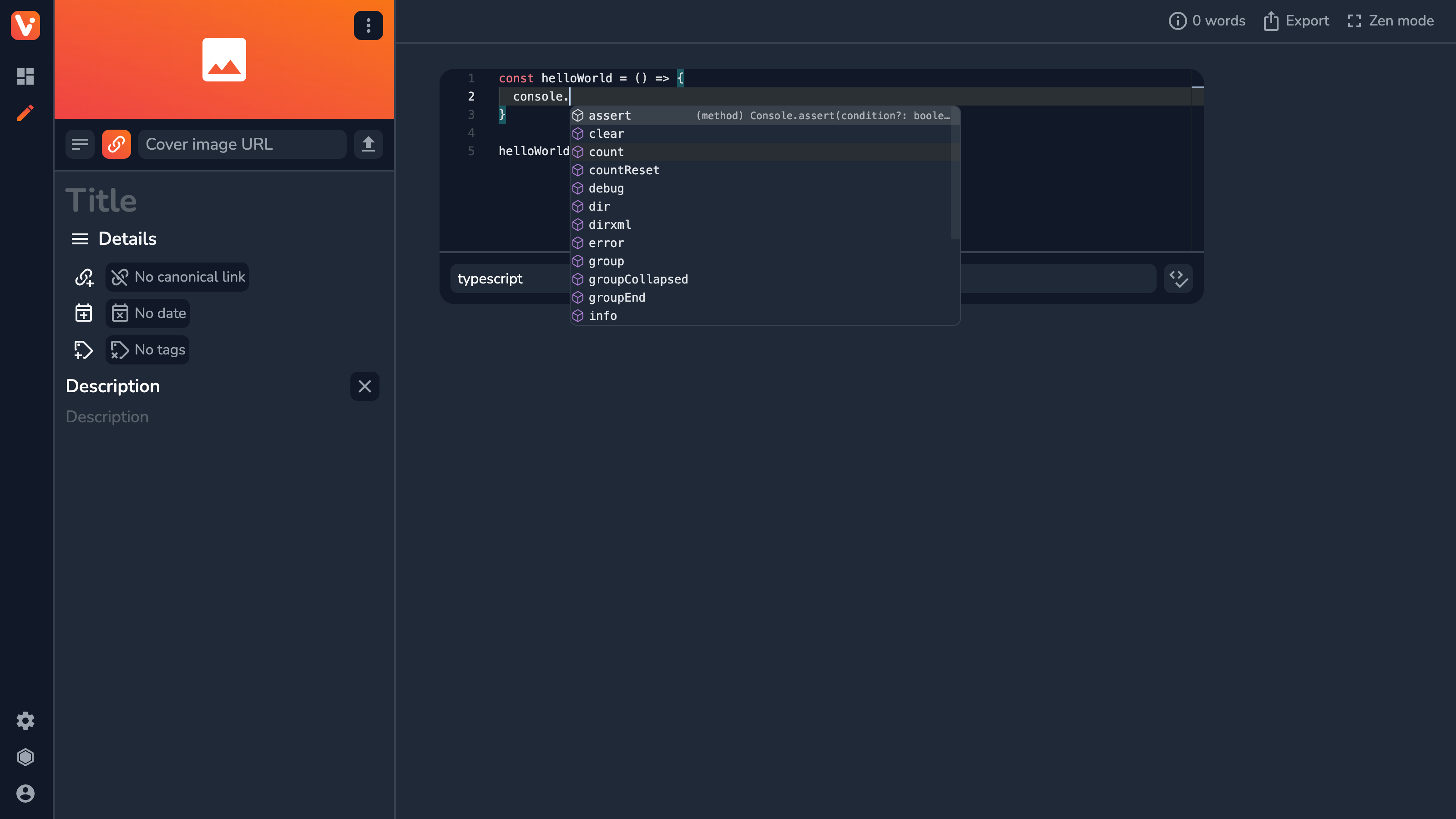The image size is (1456, 819).
Task: Click the settings gear icon
Action: tap(26, 720)
